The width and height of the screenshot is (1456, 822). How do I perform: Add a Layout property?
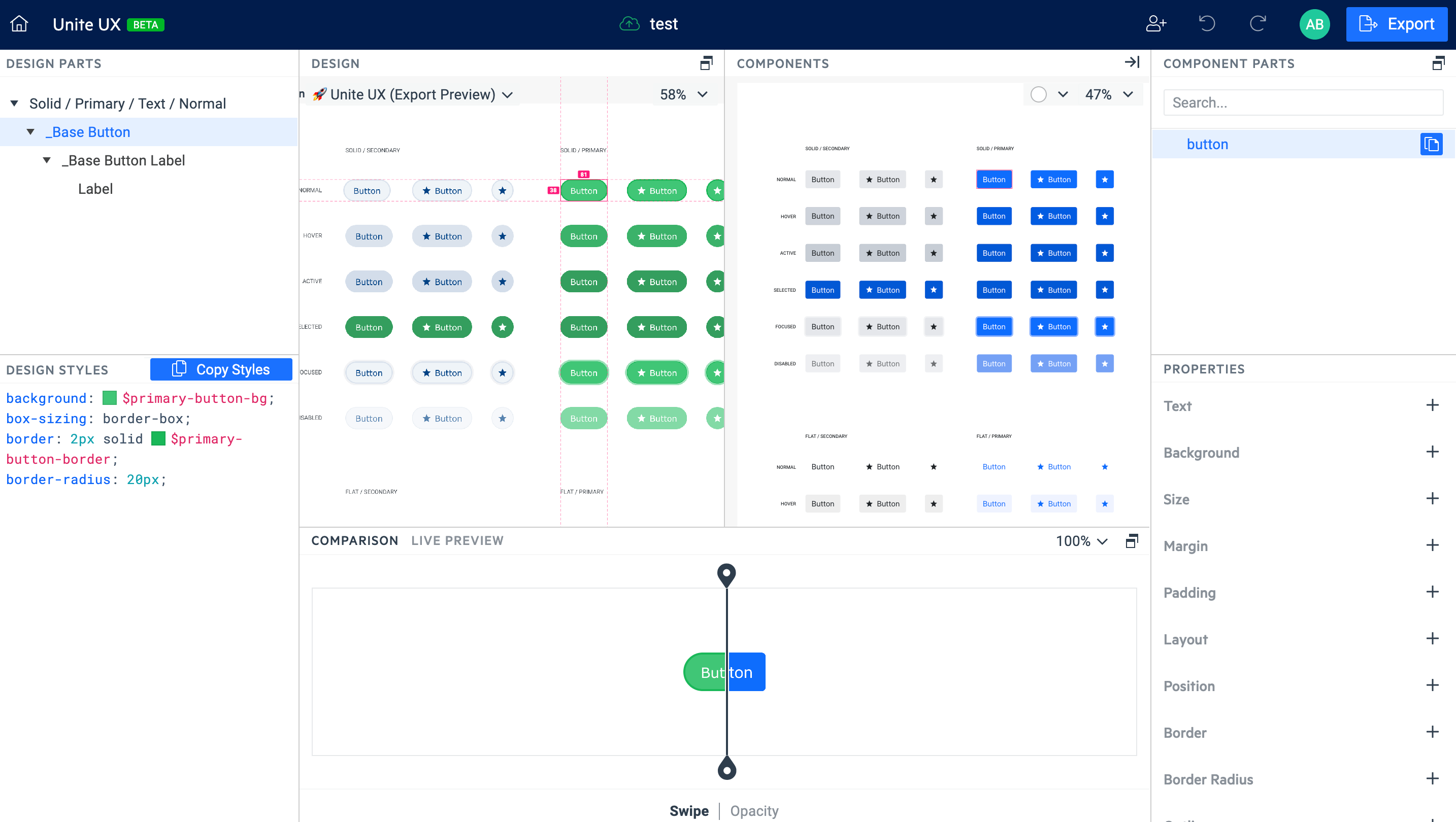point(1432,639)
